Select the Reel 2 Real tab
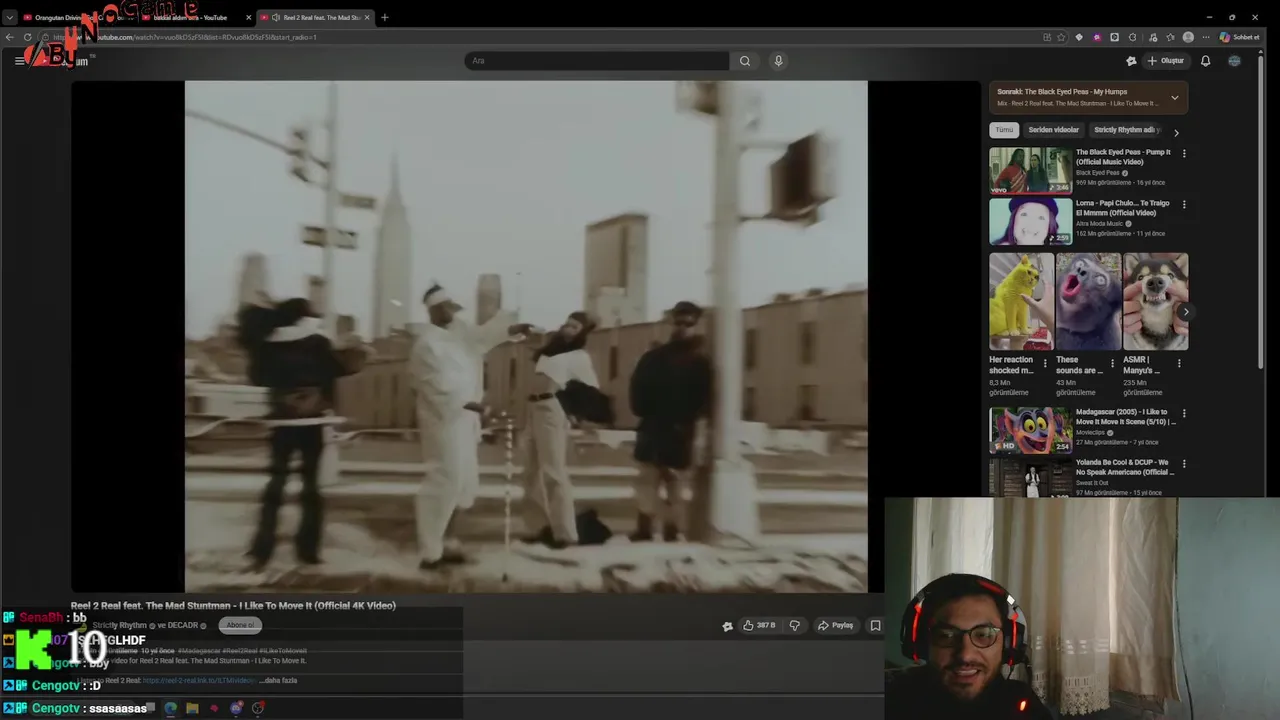The height and width of the screenshot is (720, 1280). [315, 17]
